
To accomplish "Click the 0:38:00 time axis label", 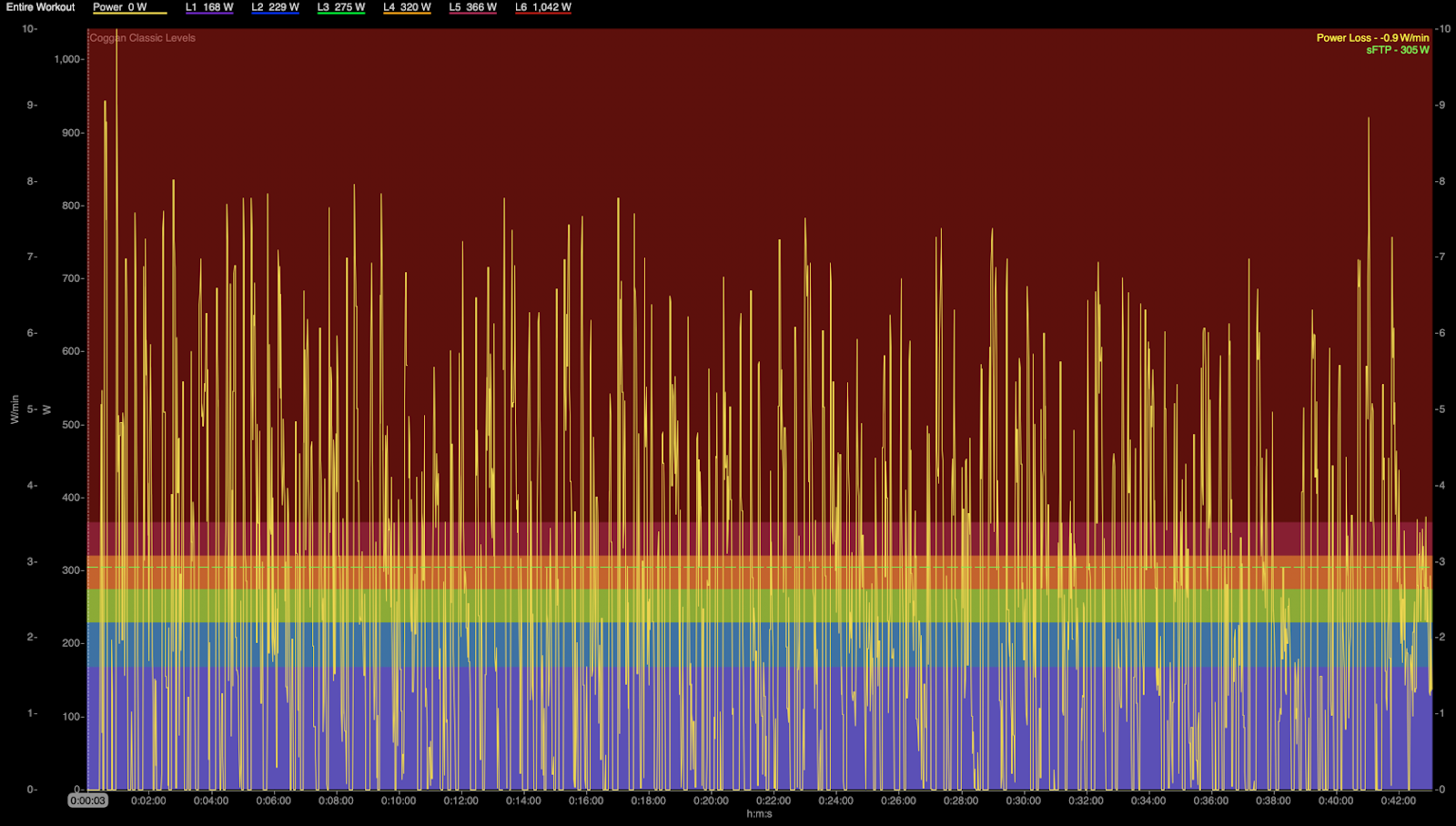I will pyautogui.click(x=1273, y=801).
